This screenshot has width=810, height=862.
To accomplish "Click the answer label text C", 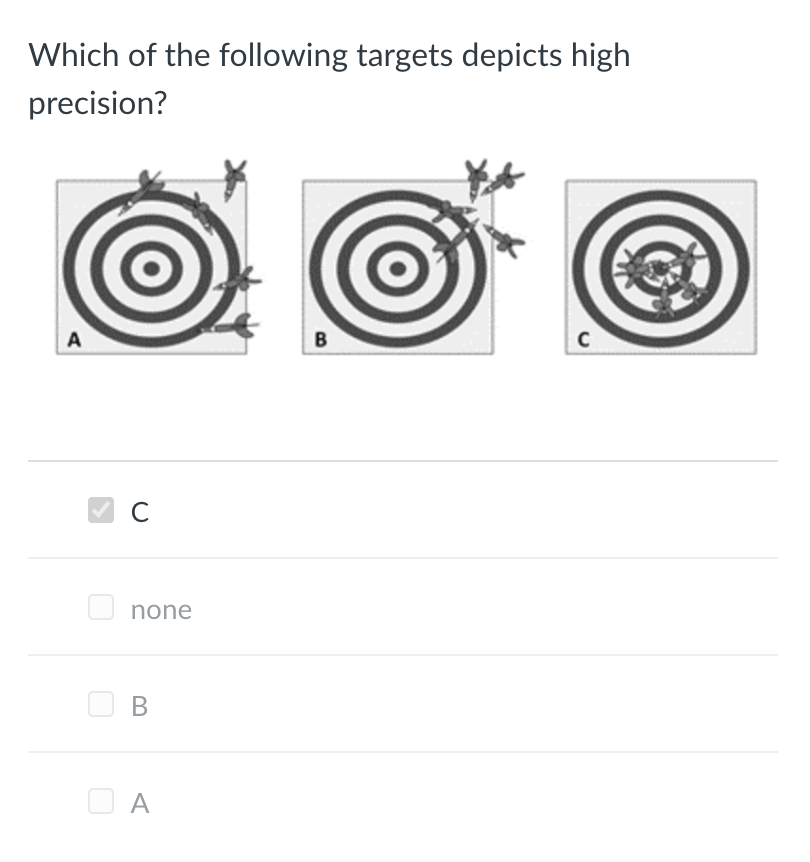I will pyautogui.click(x=140, y=512).
